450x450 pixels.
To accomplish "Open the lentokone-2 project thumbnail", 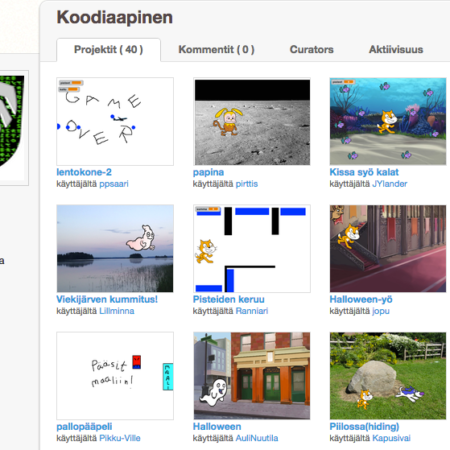I will [115, 122].
